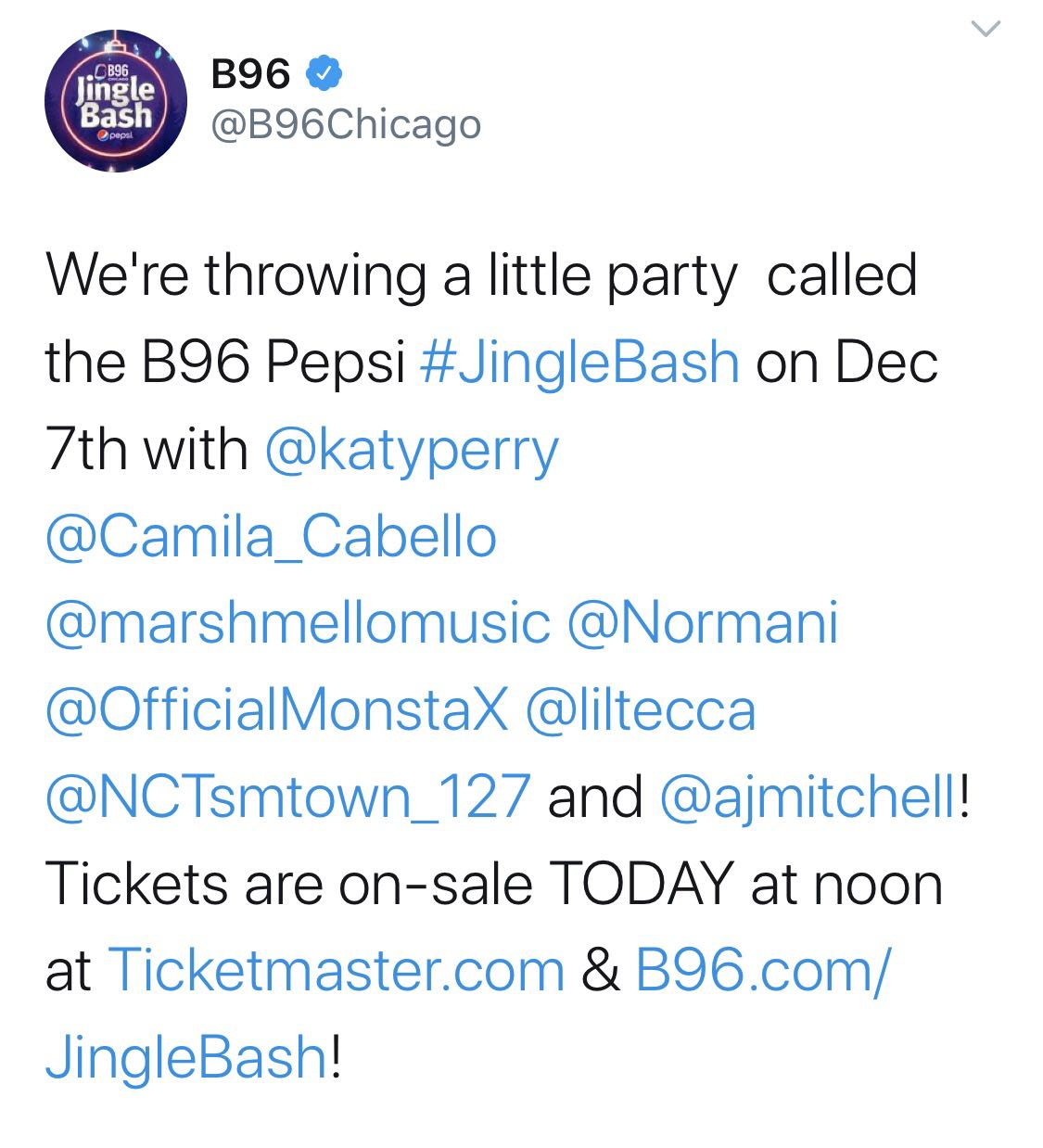
Task: Click the blue verified badge icon
Action: 325,73
